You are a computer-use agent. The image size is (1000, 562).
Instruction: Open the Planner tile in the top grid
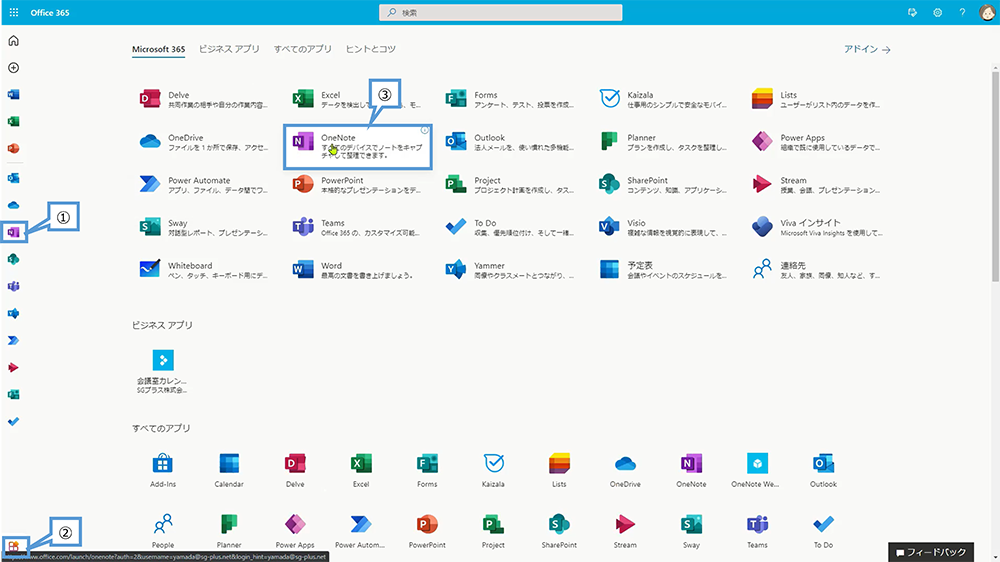(x=663, y=142)
